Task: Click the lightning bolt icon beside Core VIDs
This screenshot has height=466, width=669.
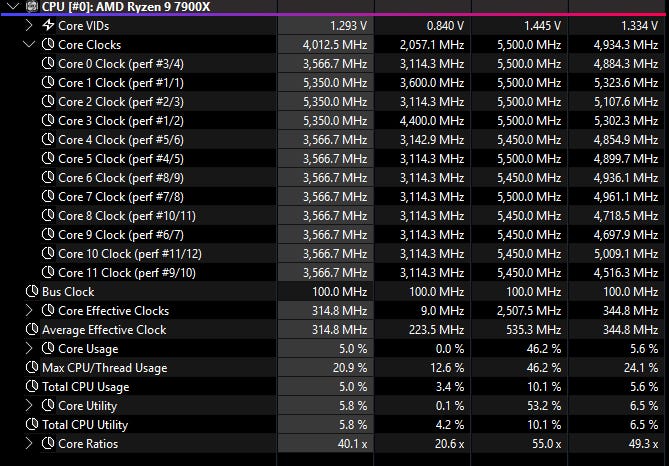Action: pos(48,25)
